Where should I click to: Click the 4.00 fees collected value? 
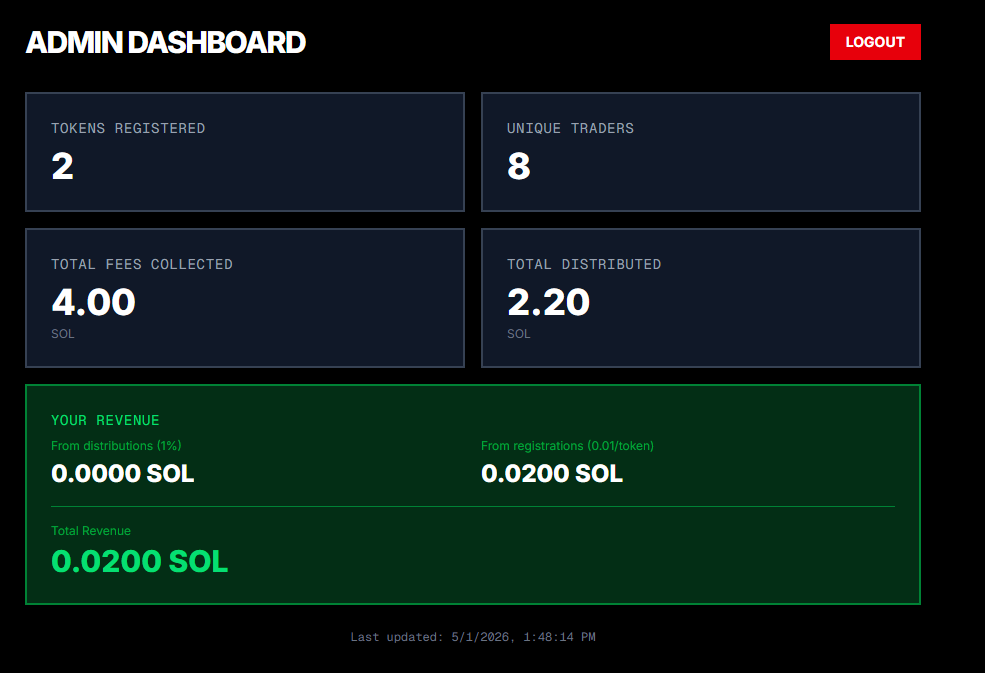tap(94, 302)
